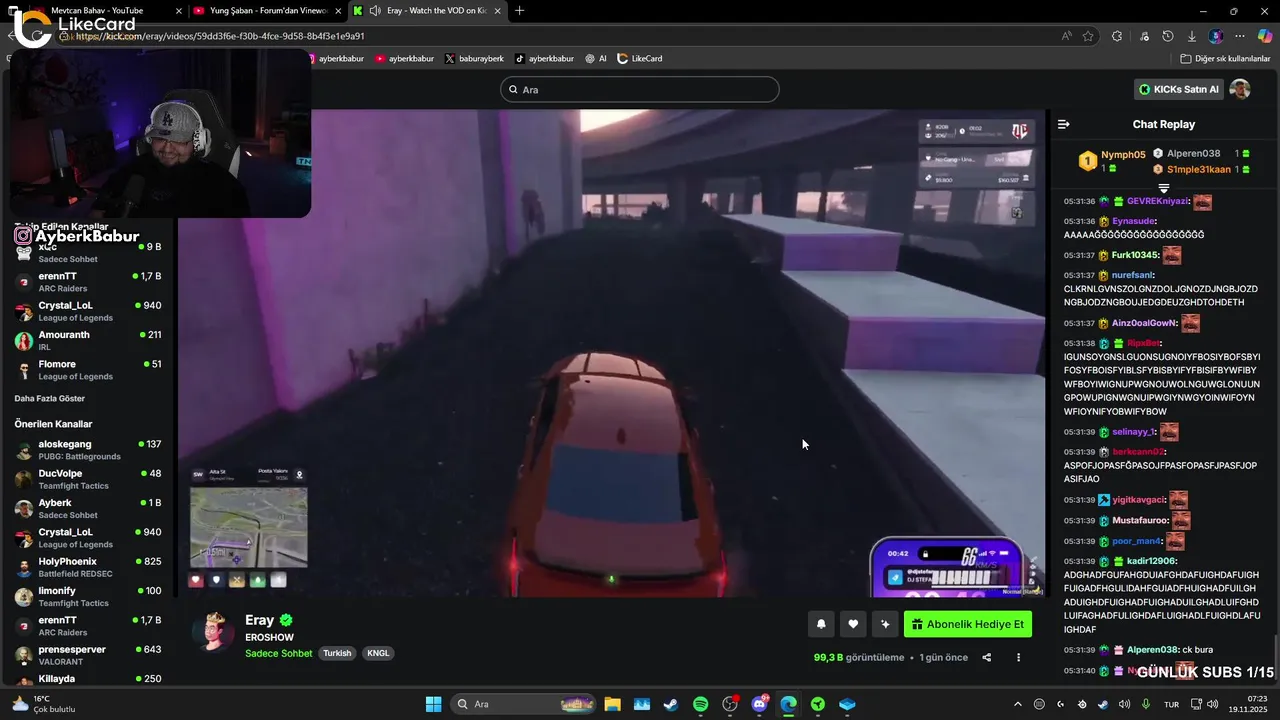The image size is (1280, 720).
Task: Open the user profile avatar at top right
Action: click(x=1240, y=89)
